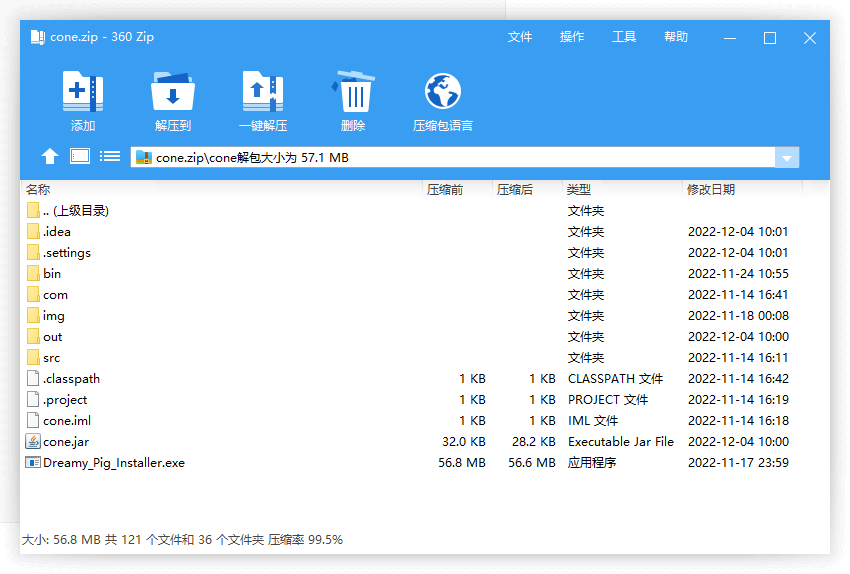Click the 一键解压 (One-click extract) icon
The image size is (850, 574).
point(263,93)
